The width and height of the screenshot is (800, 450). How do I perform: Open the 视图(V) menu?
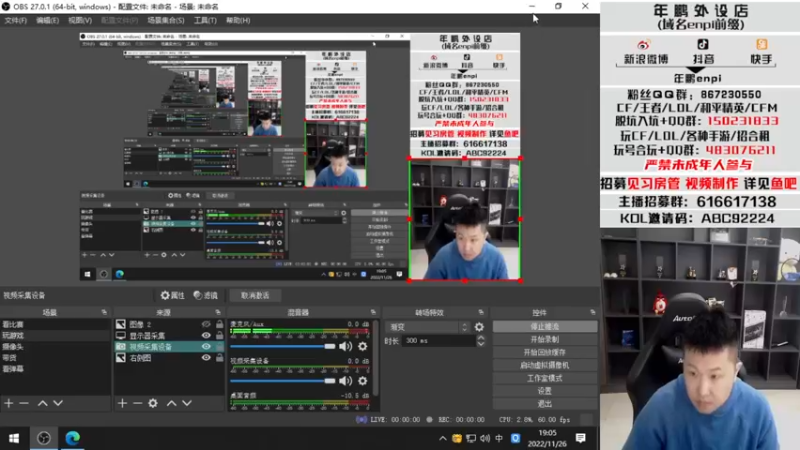click(x=80, y=20)
